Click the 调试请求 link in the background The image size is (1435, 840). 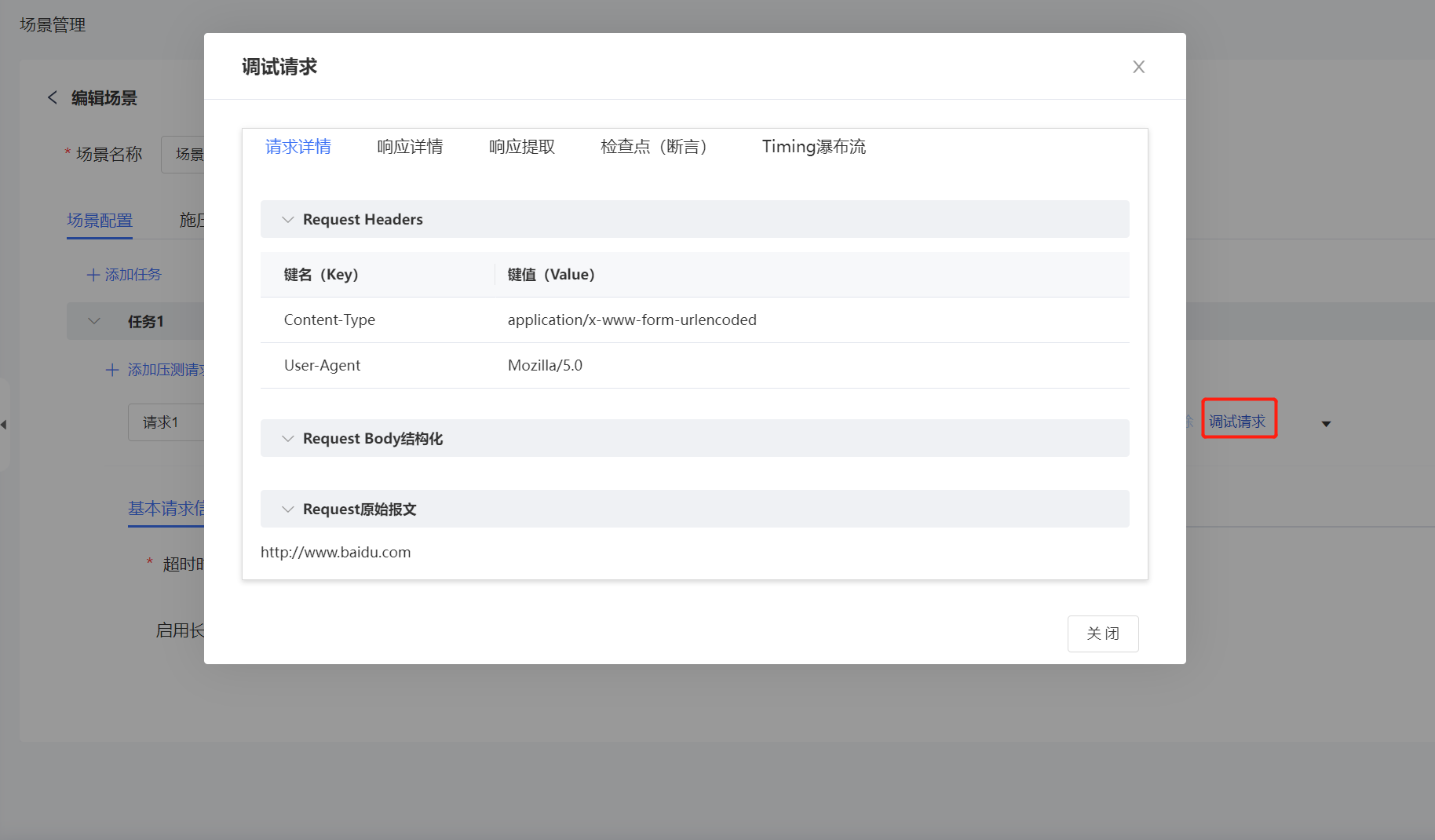pyautogui.click(x=1237, y=422)
